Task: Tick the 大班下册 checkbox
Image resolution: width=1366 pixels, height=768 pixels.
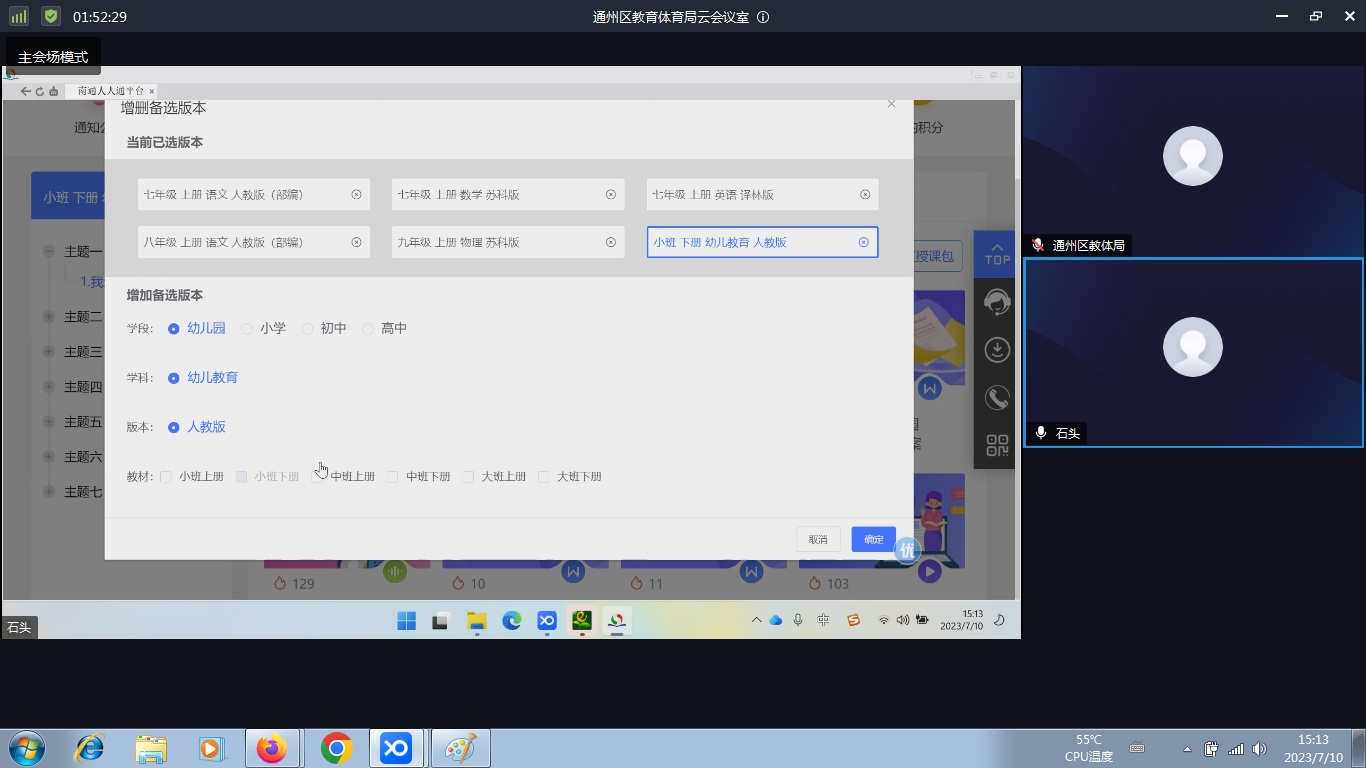Action: tap(544, 477)
